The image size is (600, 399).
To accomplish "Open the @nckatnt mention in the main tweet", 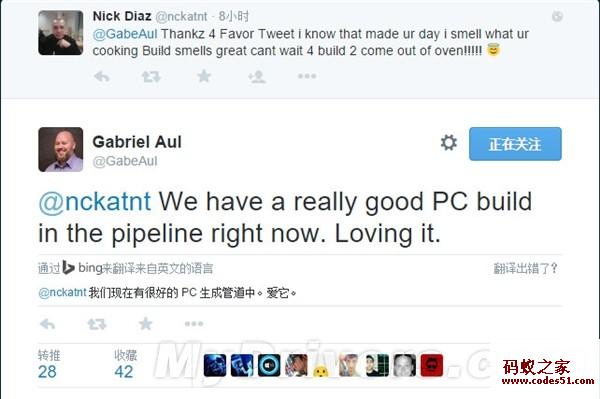I will 95,202.
